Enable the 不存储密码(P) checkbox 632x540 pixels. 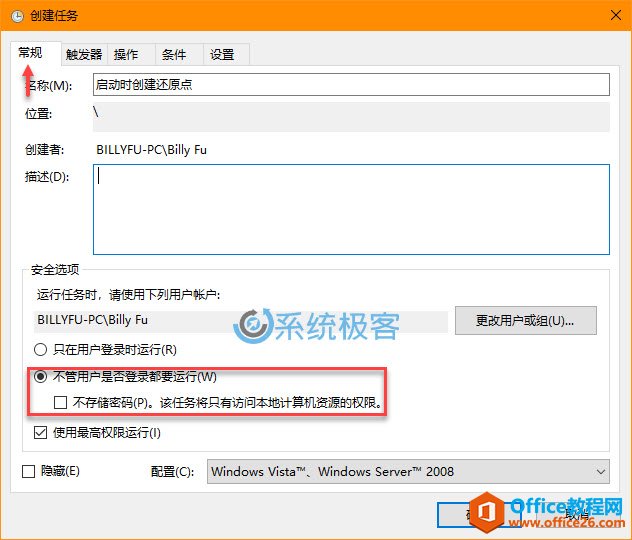[x=60, y=402]
